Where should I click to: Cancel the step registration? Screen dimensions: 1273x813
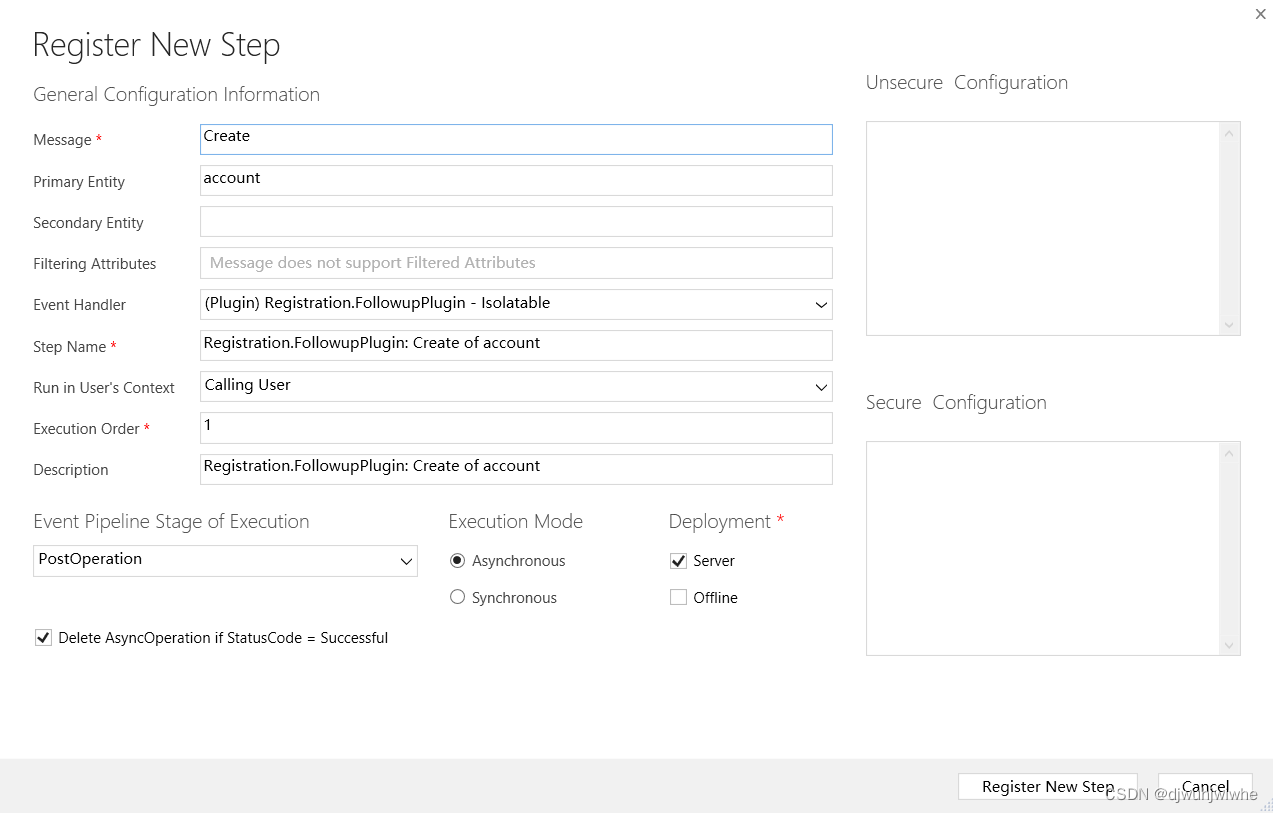1204,786
